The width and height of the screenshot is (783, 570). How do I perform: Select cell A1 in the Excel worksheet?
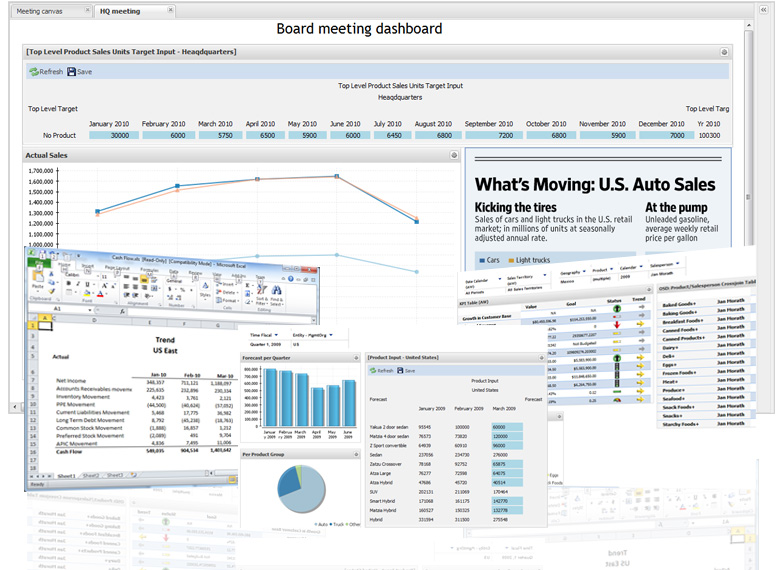click(x=45, y=326)
